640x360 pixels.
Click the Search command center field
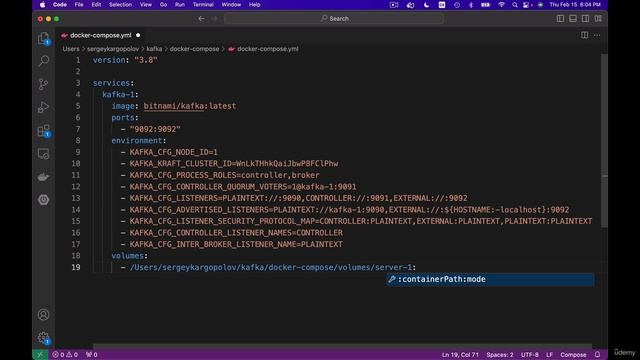click(x=334, y=18)
